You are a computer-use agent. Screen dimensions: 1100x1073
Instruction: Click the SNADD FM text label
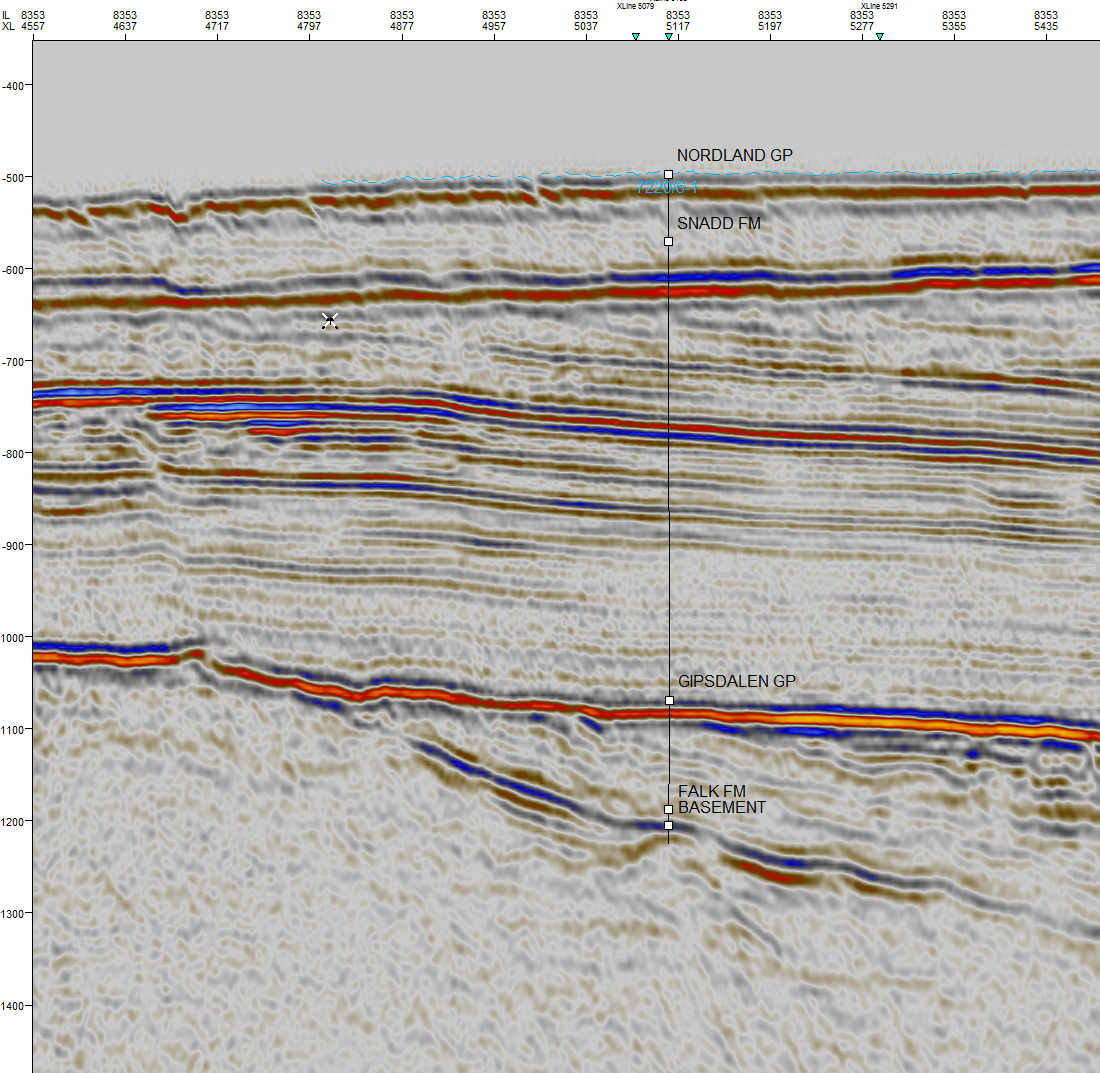click(x=719, y=224)
